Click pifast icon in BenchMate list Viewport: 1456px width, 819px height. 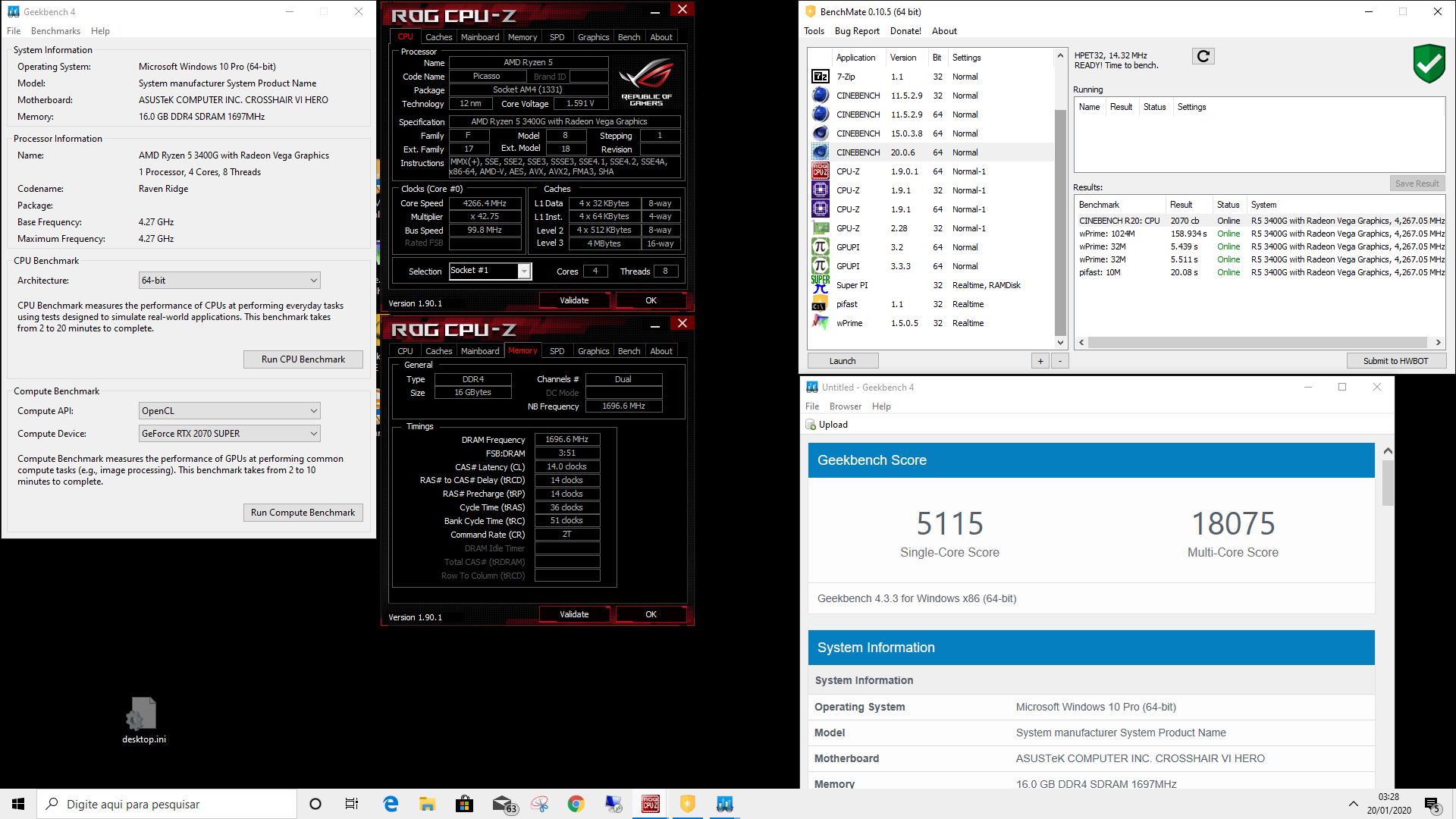pyautogui.click(x=820, y=304)
